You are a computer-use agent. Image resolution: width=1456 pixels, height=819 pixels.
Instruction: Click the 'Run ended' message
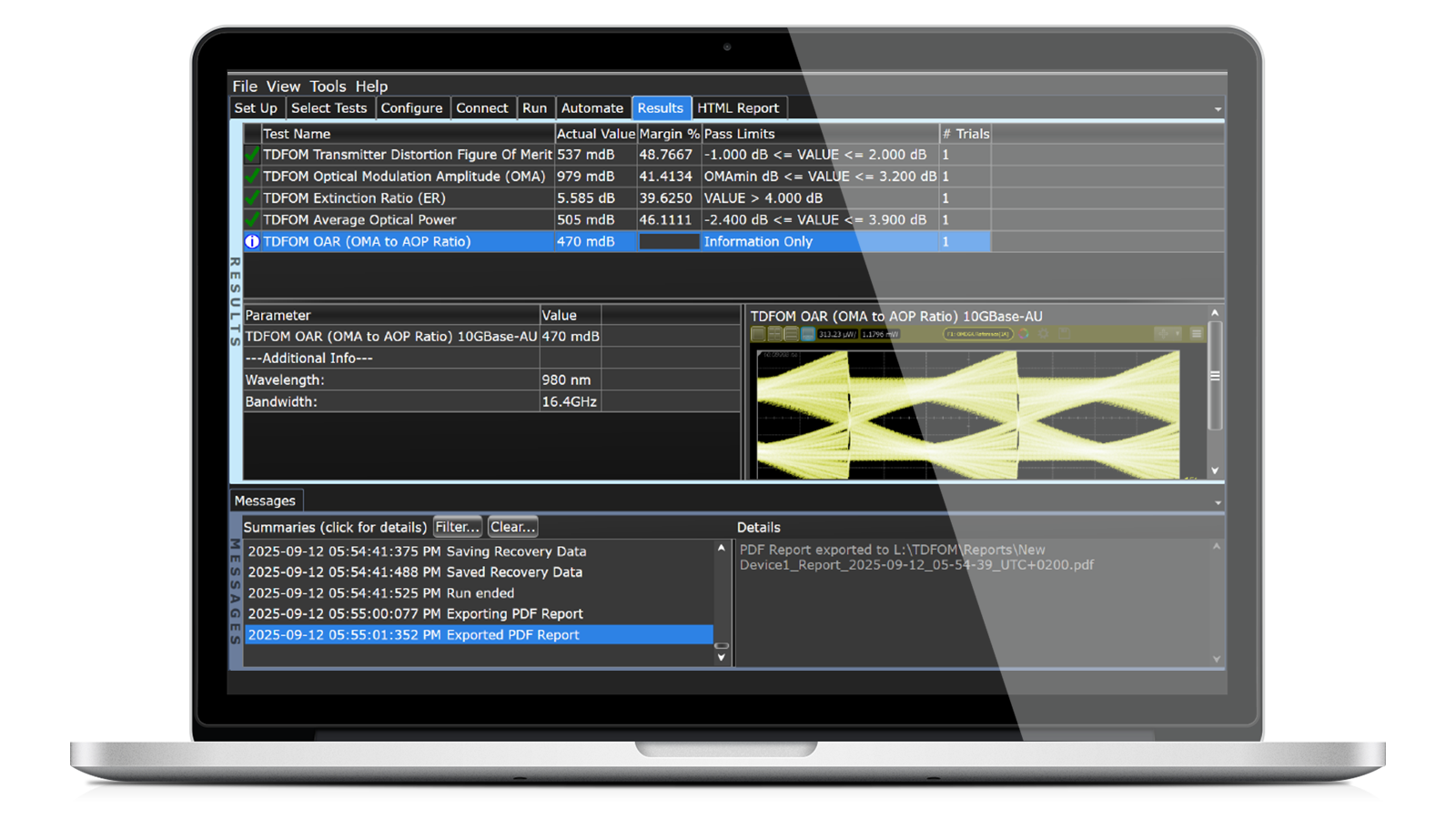coord(479,593)
